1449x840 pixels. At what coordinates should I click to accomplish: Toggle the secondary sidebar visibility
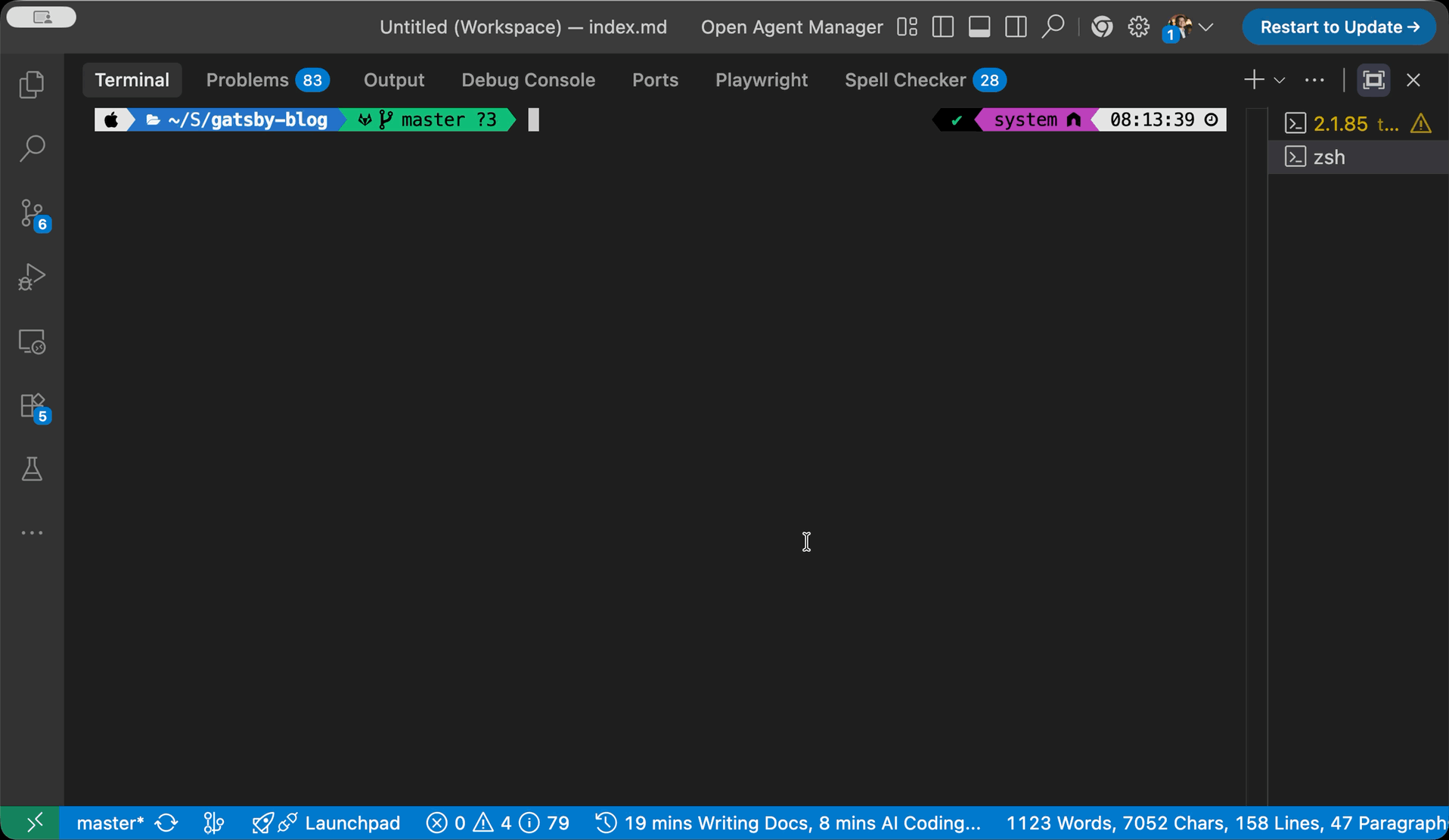click(1015, 26)
